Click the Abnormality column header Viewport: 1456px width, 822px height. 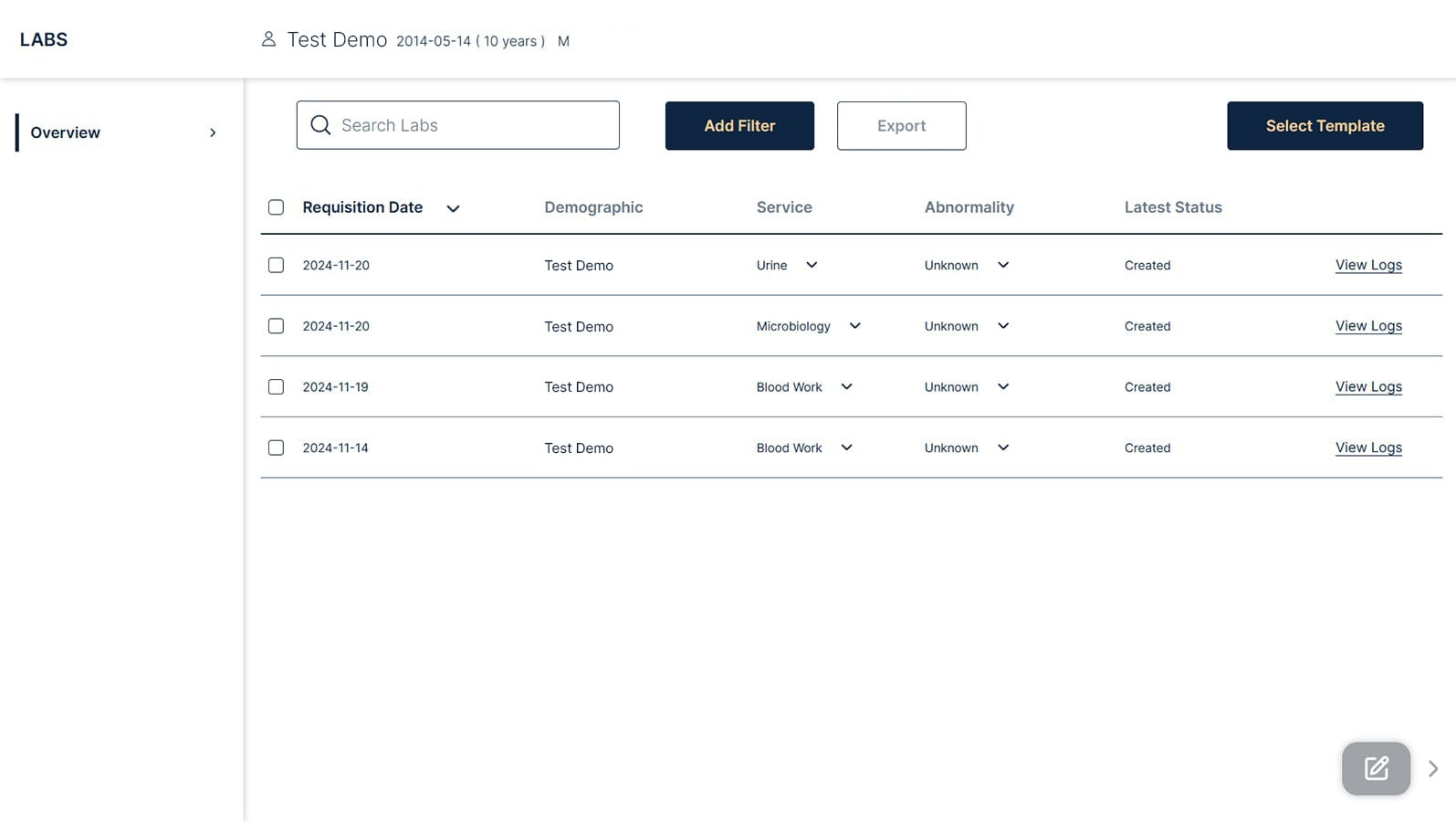pos(969,207)
